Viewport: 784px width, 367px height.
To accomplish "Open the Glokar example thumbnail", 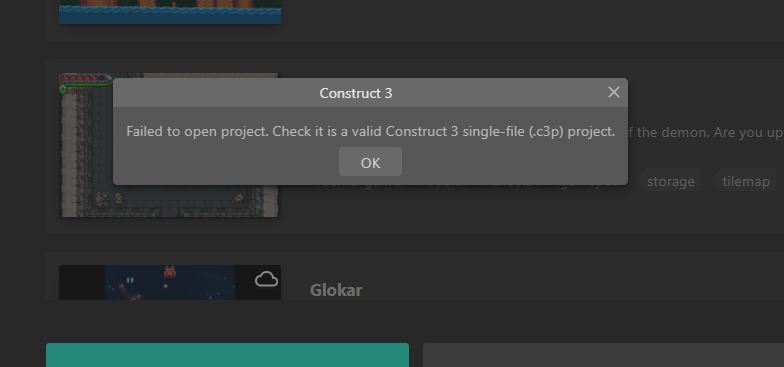I will 170,282.
